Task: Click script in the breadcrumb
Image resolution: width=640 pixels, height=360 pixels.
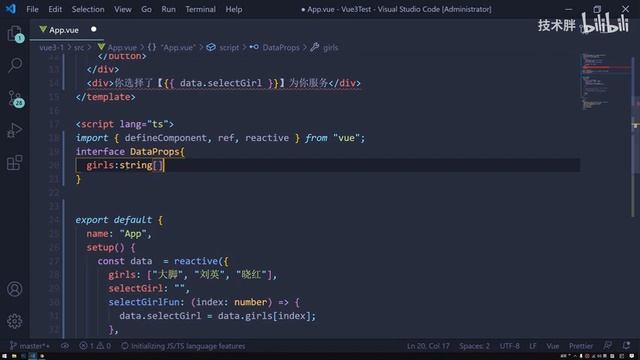Action: tap(223, 47)
